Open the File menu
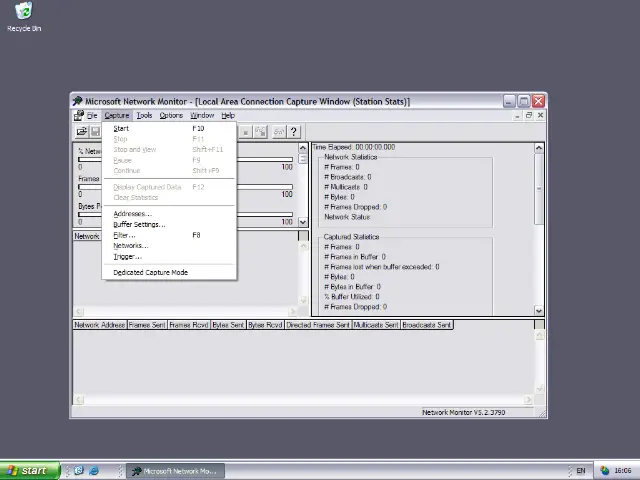Viewport: 640px width, 480px height. 92,116
